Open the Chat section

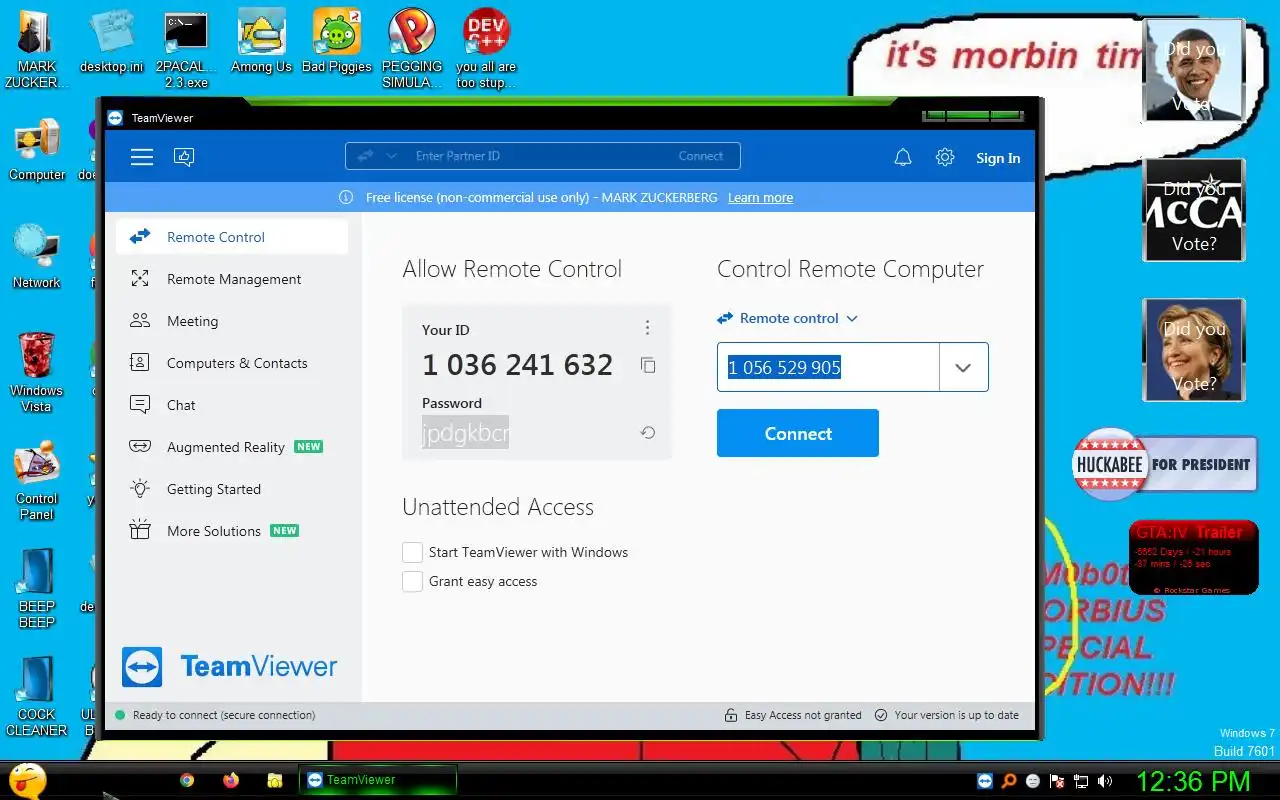coord(232,405)
